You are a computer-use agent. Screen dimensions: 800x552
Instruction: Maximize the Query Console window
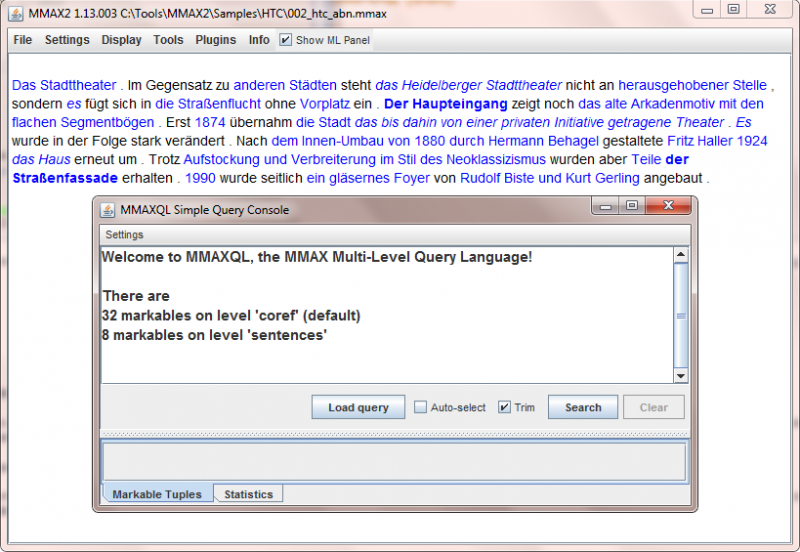[632, 206]
